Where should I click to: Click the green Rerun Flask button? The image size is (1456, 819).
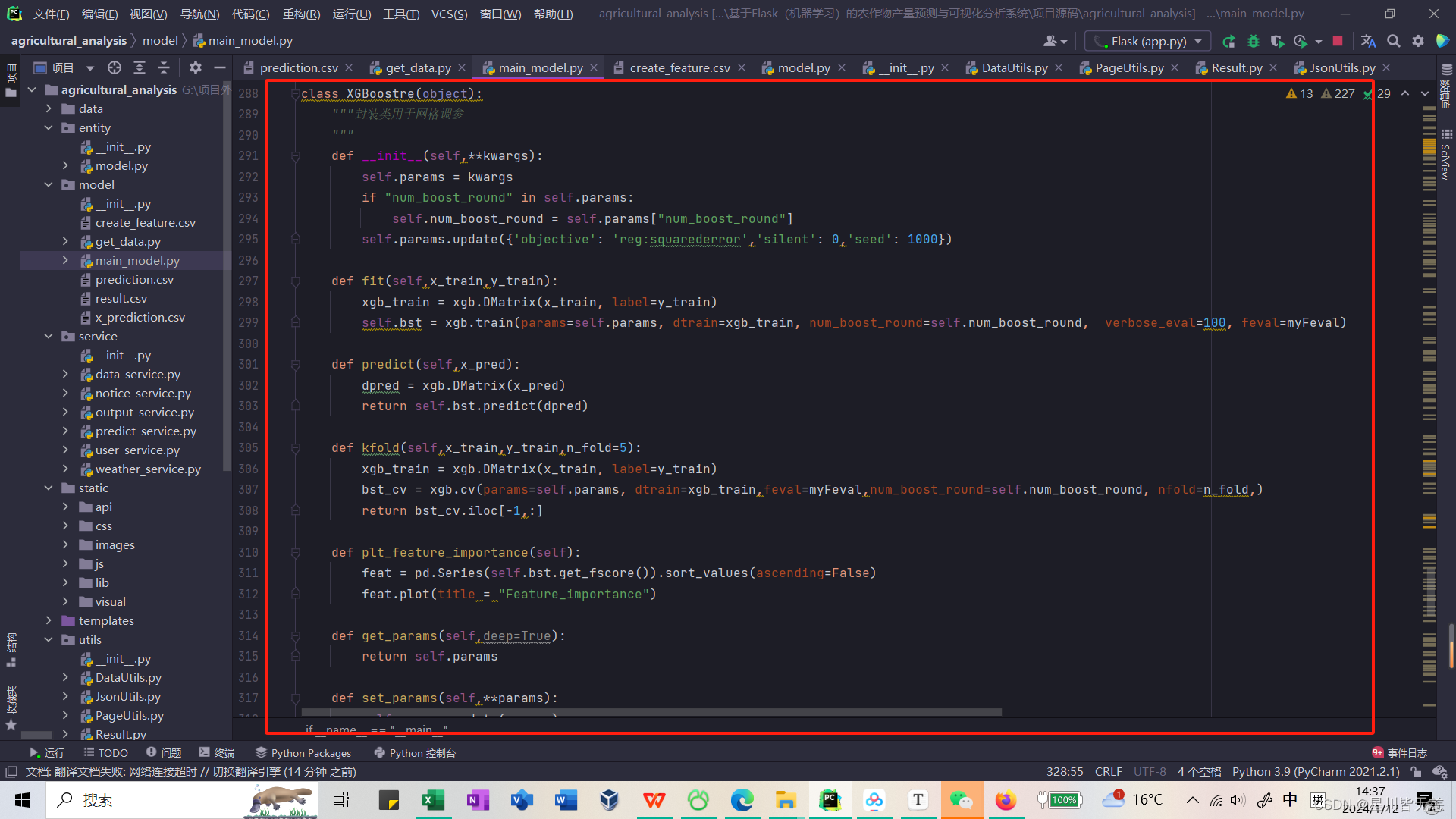click(1228, 42)
